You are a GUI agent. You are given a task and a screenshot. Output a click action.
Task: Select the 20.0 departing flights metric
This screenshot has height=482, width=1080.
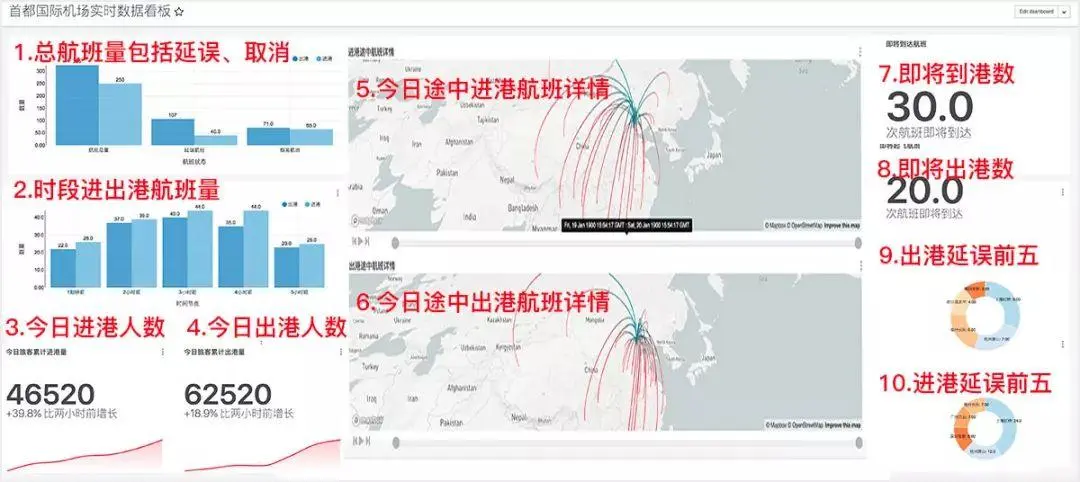pos(924,191)
